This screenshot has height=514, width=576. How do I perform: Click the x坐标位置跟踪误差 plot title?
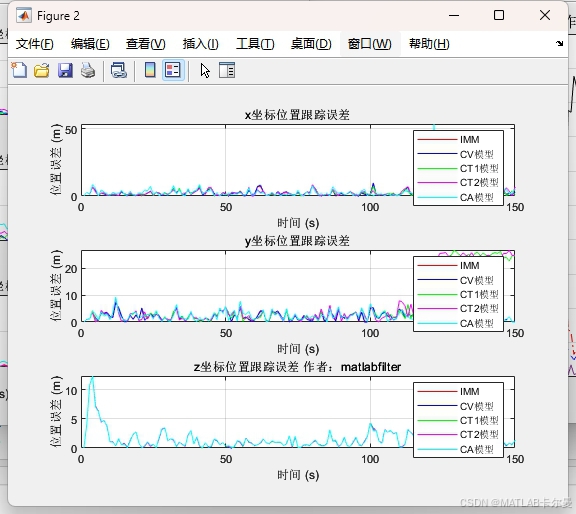coord(297,115)
